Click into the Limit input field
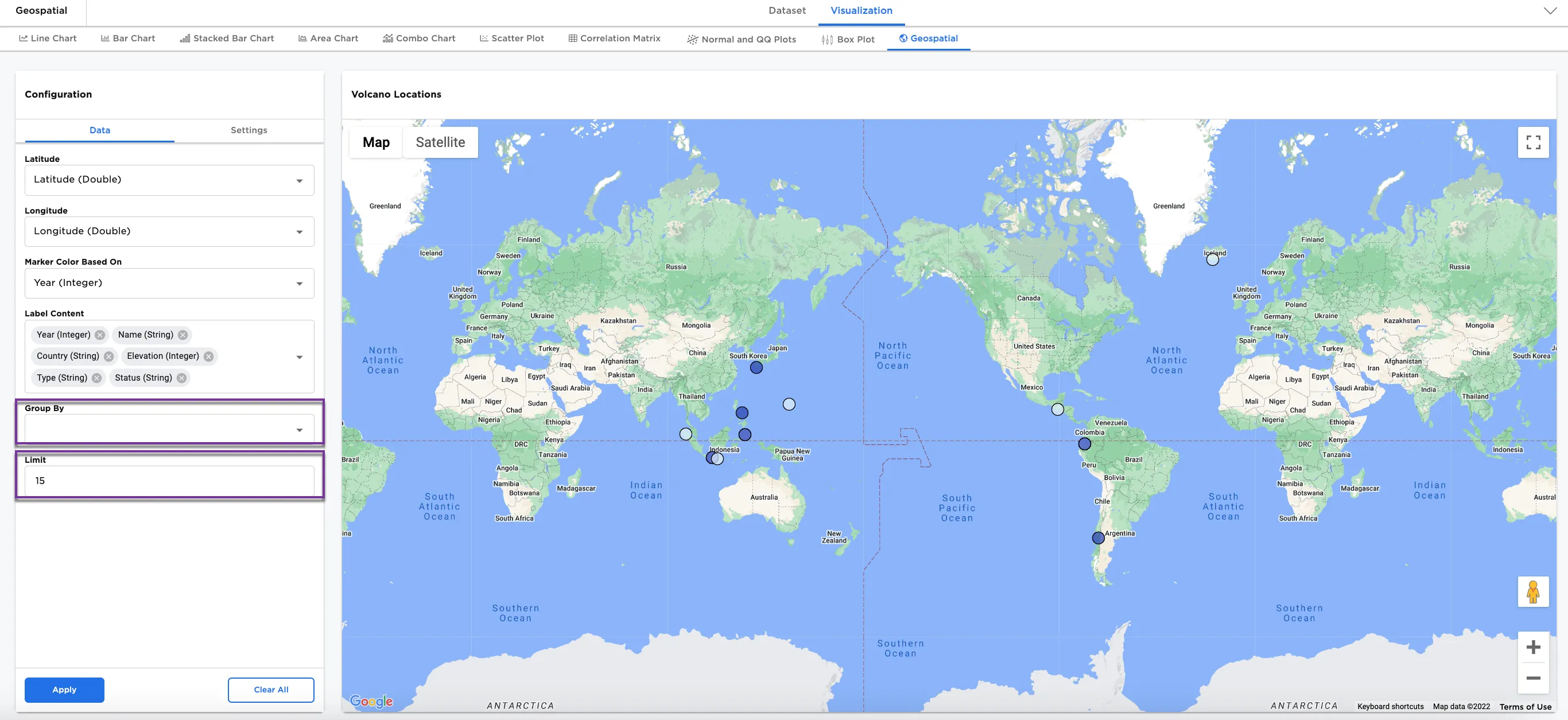This screenshot has width=1568, height=720. [x=169, y=481]
